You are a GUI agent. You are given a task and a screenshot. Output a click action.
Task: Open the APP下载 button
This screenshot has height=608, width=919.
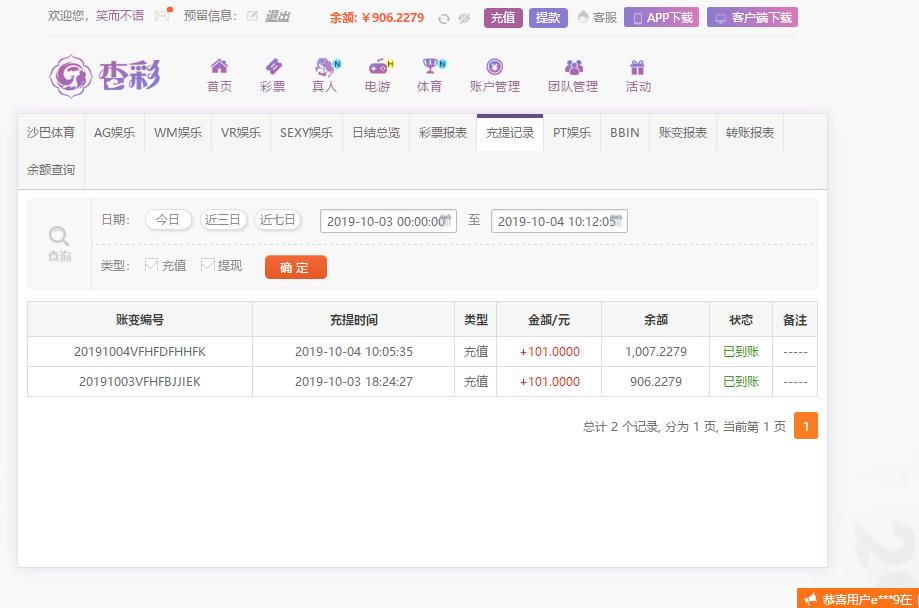[661, 18]
